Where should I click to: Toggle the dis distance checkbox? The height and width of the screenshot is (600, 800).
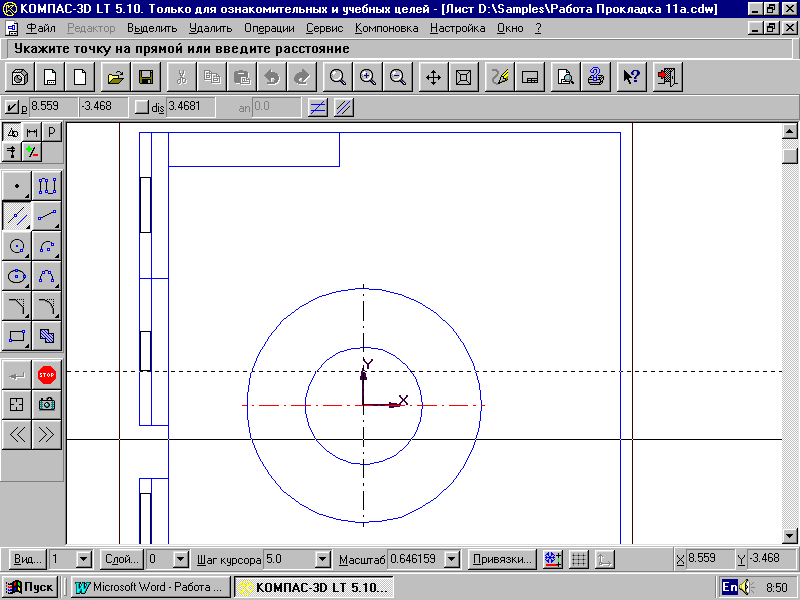coord(142,107)
